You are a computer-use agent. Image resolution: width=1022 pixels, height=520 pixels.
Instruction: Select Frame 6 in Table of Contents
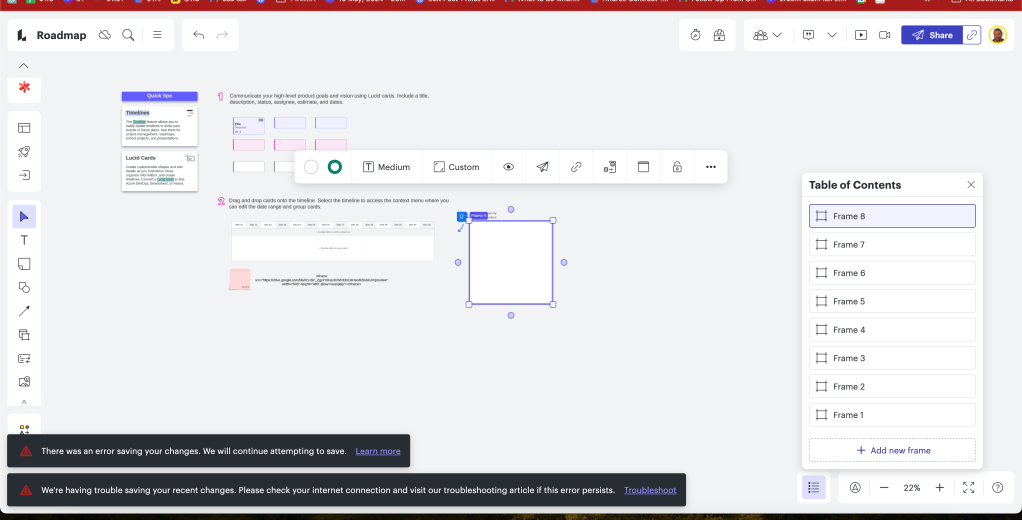coord(892,273)
